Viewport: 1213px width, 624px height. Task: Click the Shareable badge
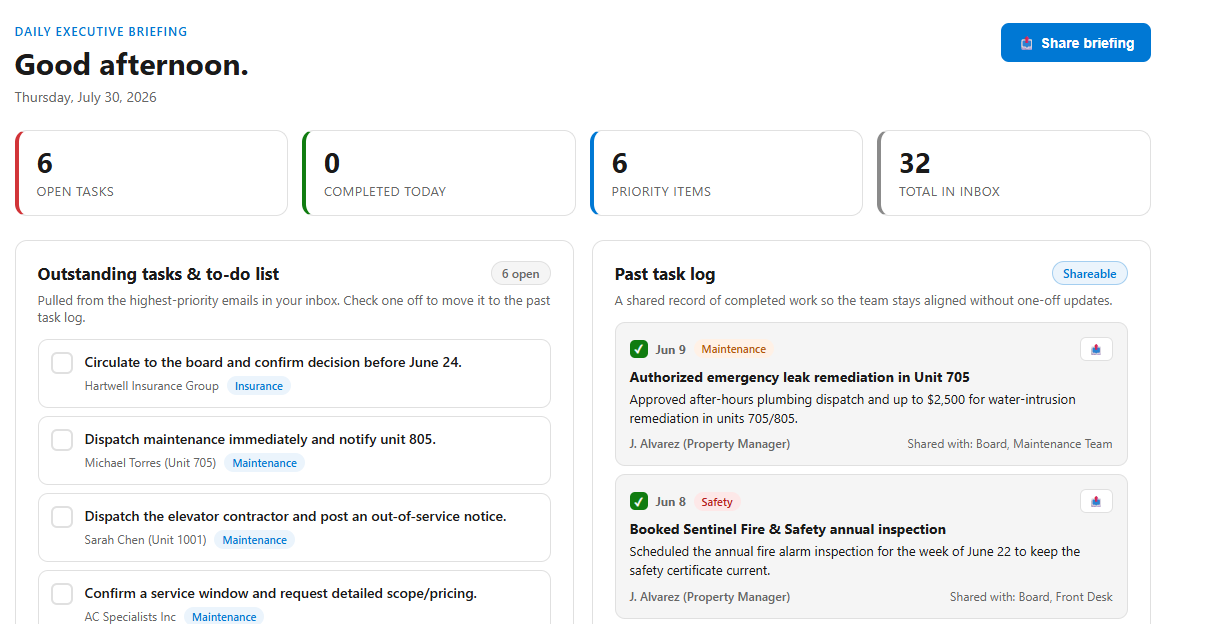(x=1090, y=274)
